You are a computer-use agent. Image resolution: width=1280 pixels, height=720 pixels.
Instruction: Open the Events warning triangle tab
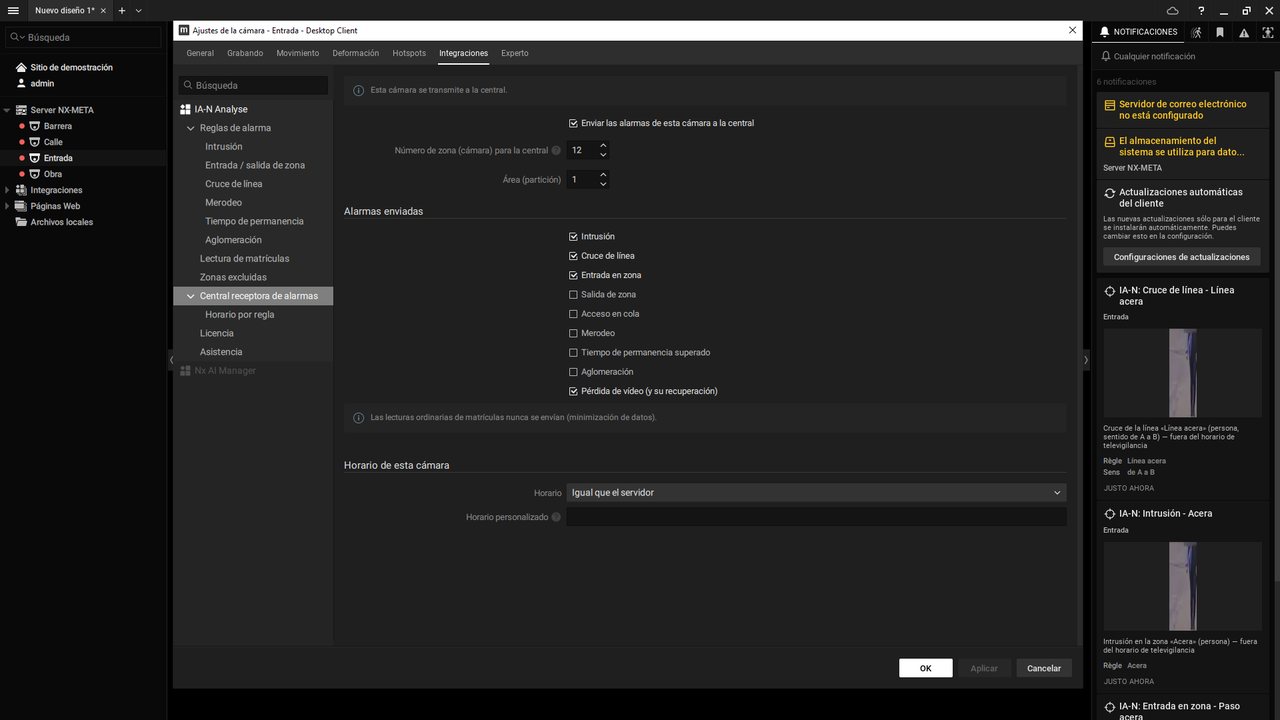[1244, 32]
